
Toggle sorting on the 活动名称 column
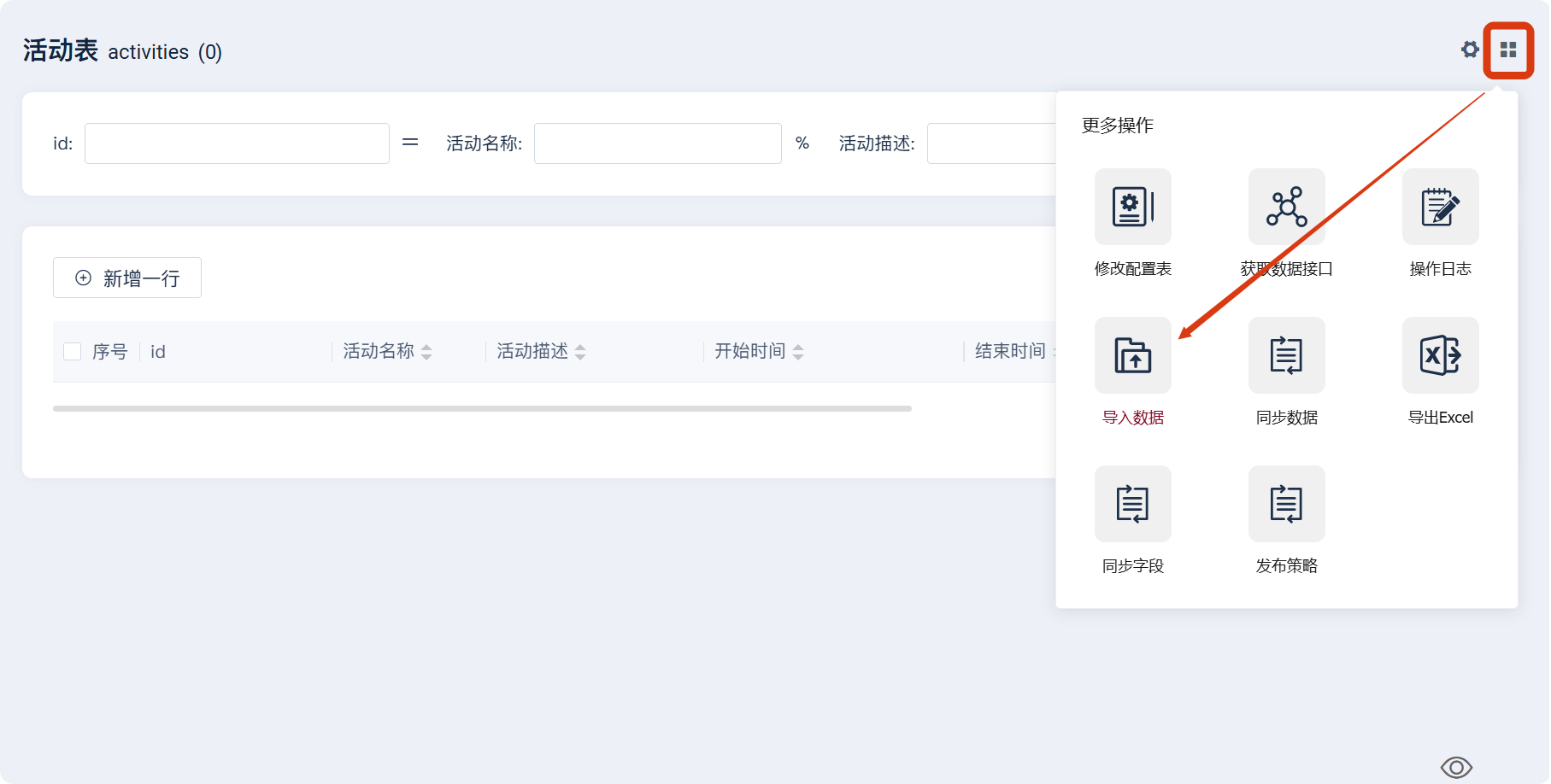click(x=427, y=351)
